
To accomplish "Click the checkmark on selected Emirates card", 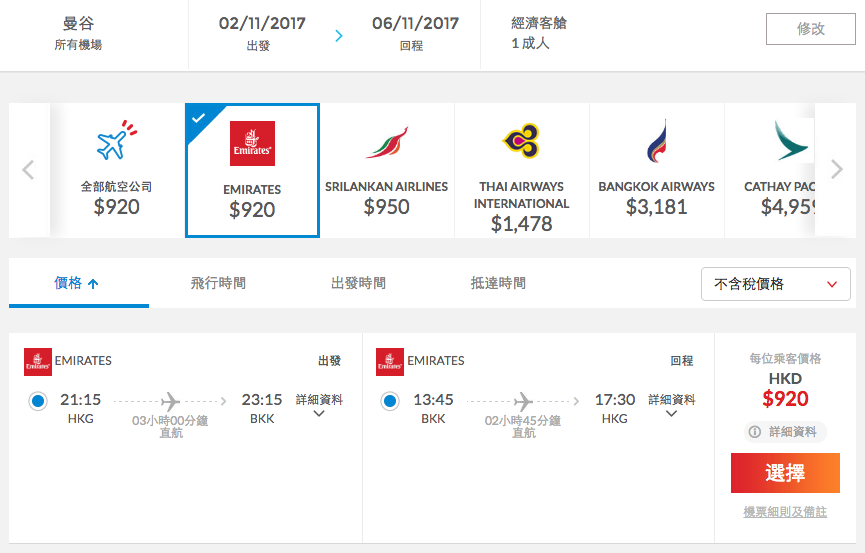I will coord(199,118).
